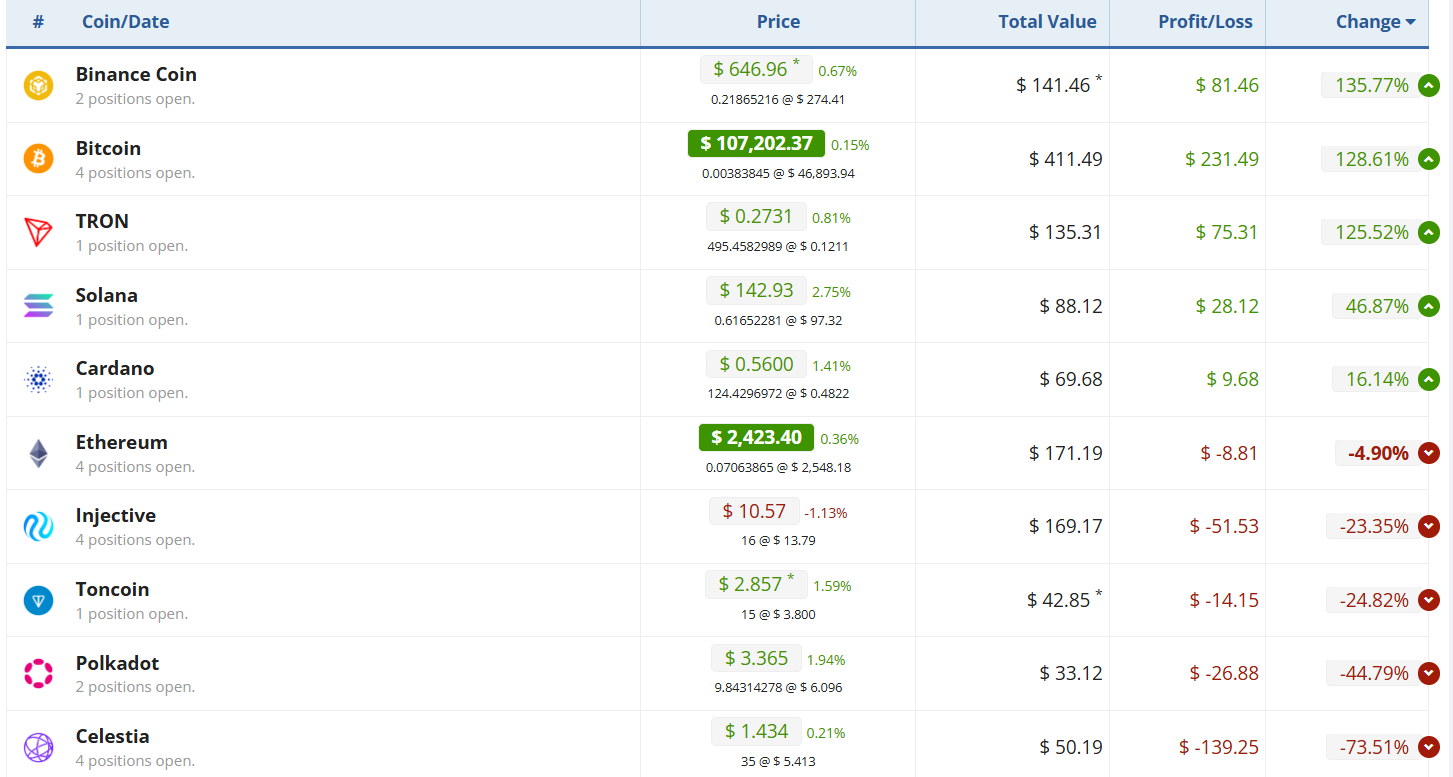Open the Ethereum name link
Screen dimensions: 1453x777
(x=122, y=442)
